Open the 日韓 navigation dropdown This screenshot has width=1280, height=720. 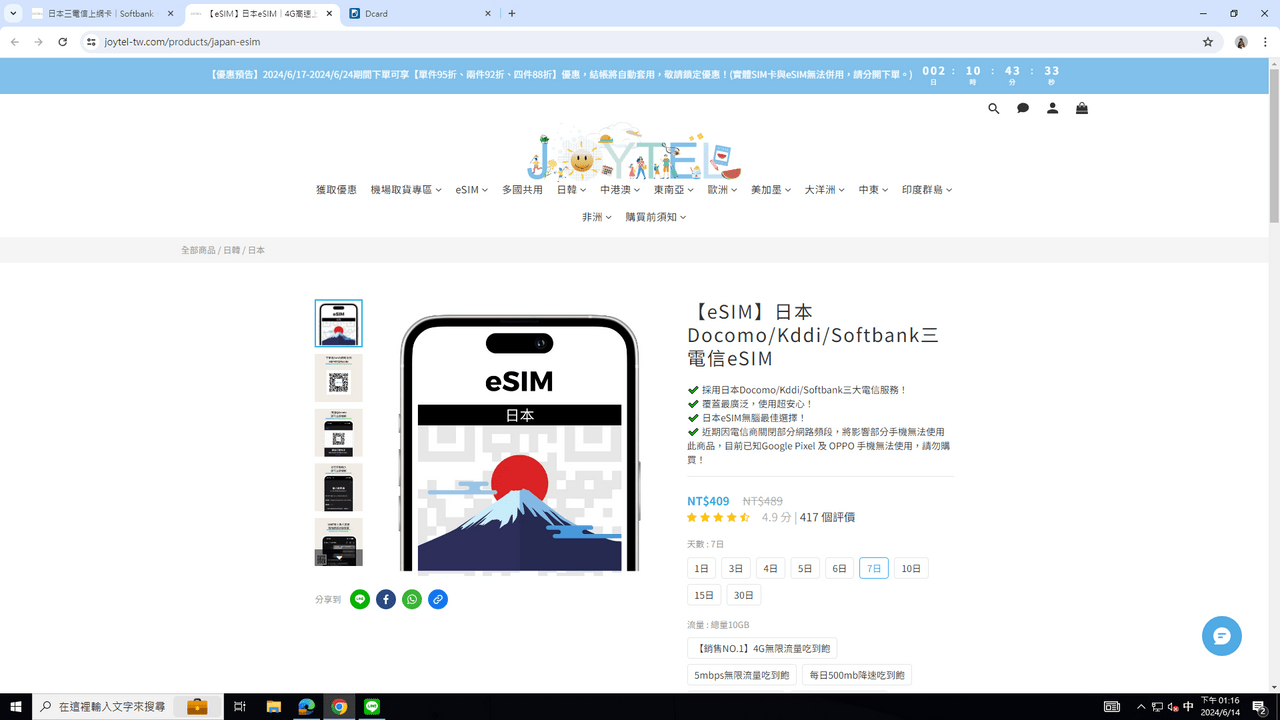(572, 190)
